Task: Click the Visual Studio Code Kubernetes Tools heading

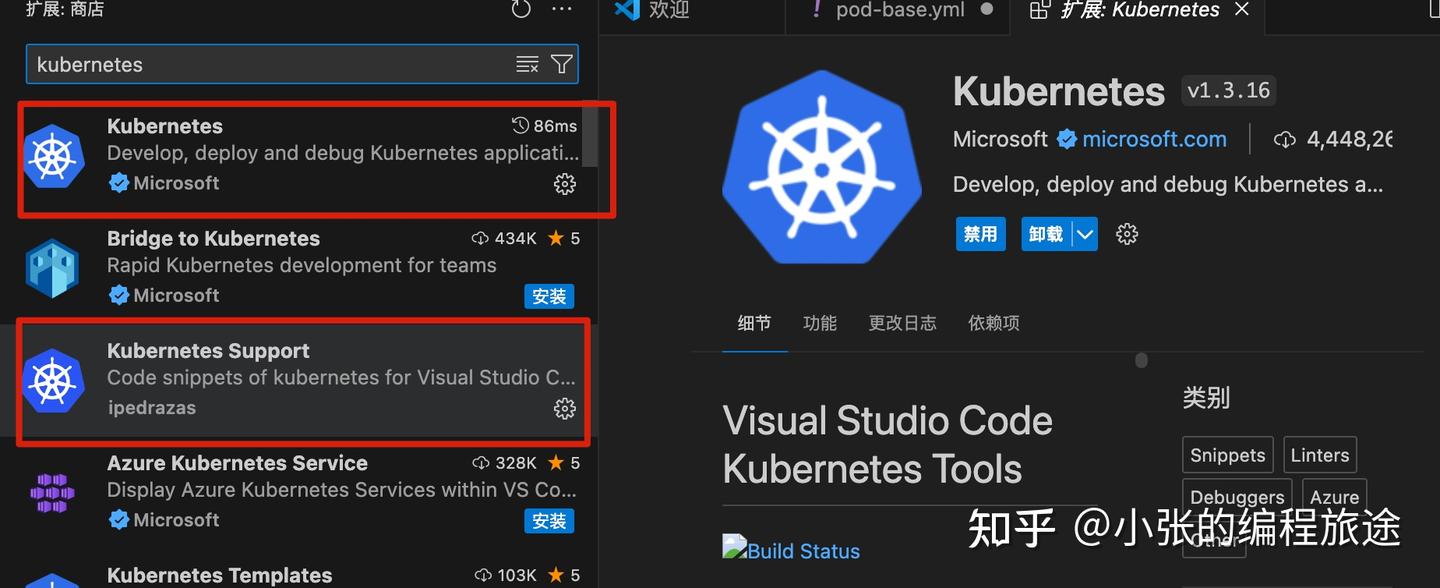Action: pyautogui.click(x=887, y=444)
